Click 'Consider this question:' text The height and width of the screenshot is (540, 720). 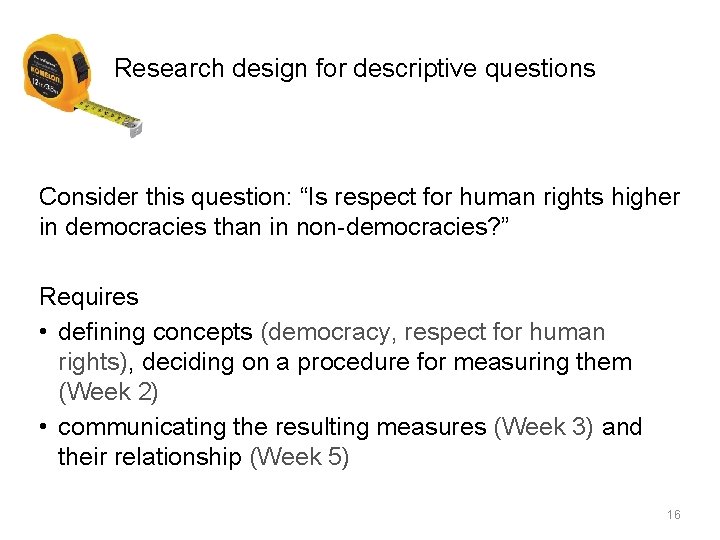(165, 197)
